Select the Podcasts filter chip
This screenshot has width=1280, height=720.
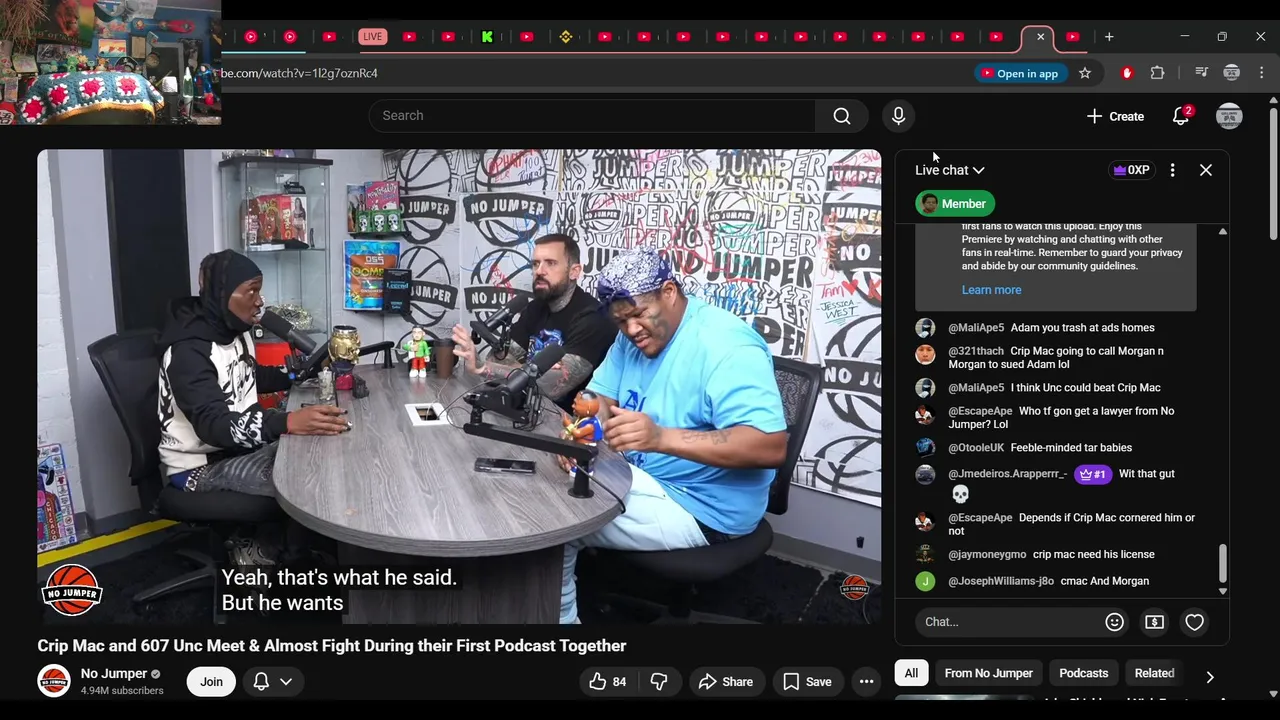1084,673
